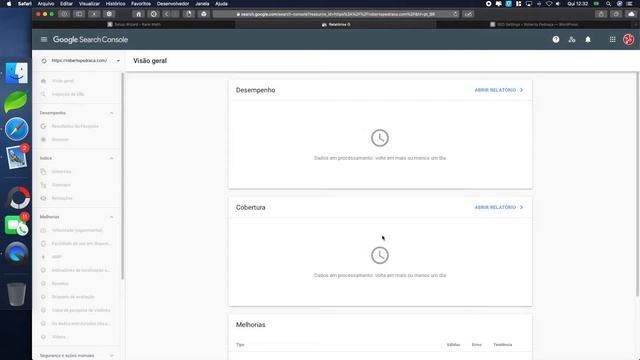This screenshot has height=360, width=640.
Task: Click the sidebar vertical scrollbar
Action: click(x=122, y=176)
